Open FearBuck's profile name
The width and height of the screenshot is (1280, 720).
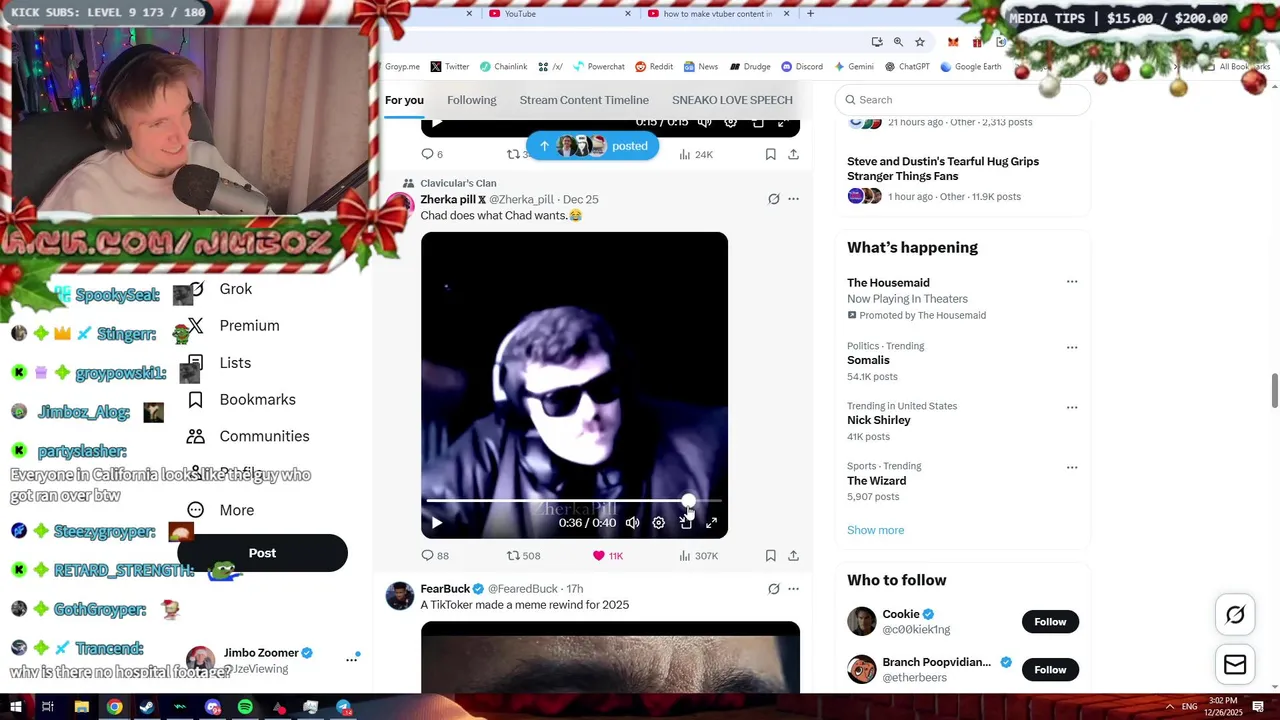(x=445, y=589)
